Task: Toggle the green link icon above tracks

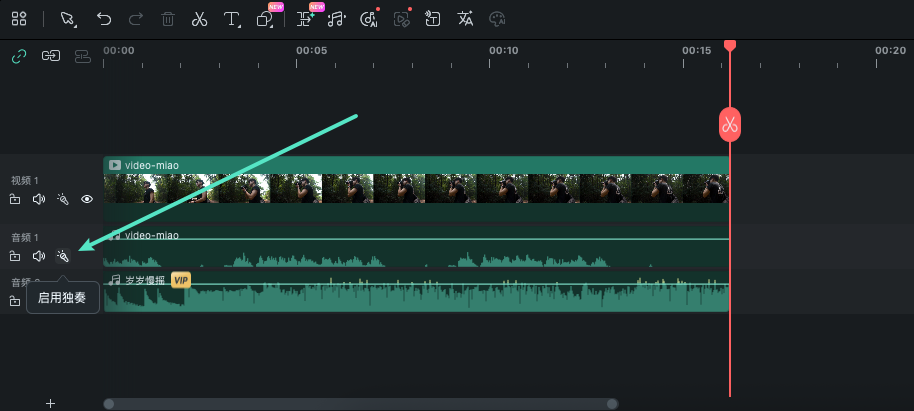Action: point(18,56)
